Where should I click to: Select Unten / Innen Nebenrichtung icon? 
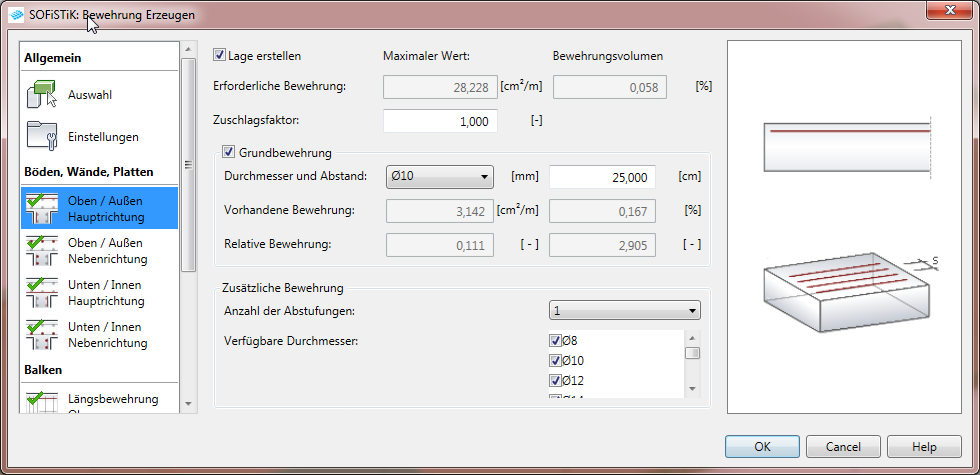pyautogui.click(x=41, y=334)
